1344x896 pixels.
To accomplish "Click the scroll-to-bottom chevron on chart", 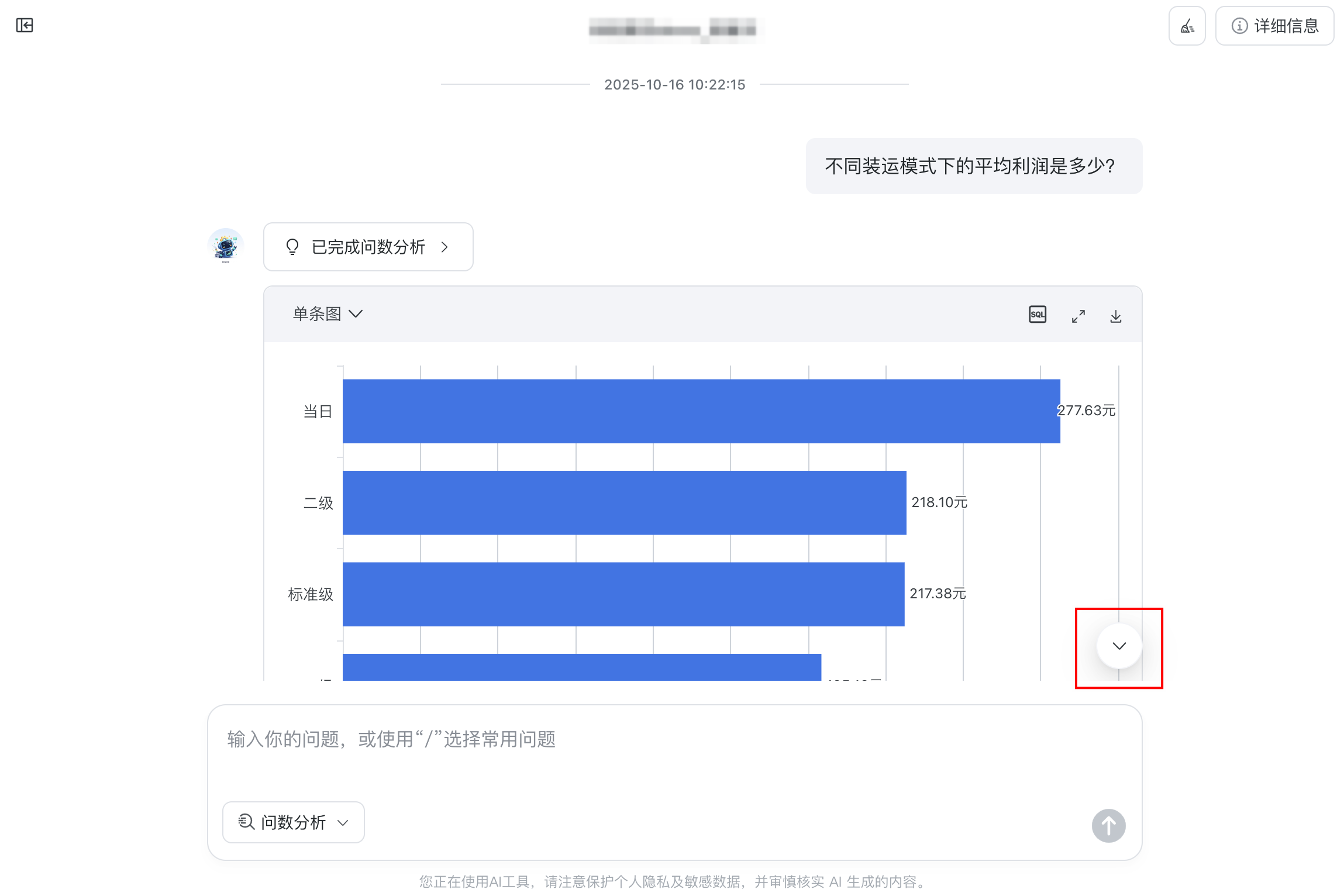I will coord(1119,646).
